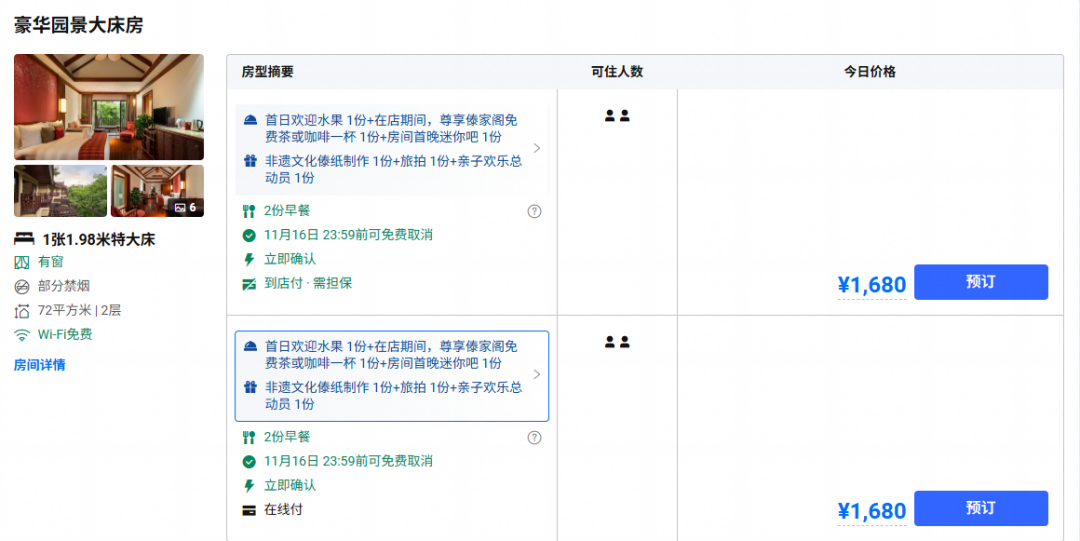Book the second ¥1,680 online-pay offer
Viewport: 1080px width, 541px height.
981,509
